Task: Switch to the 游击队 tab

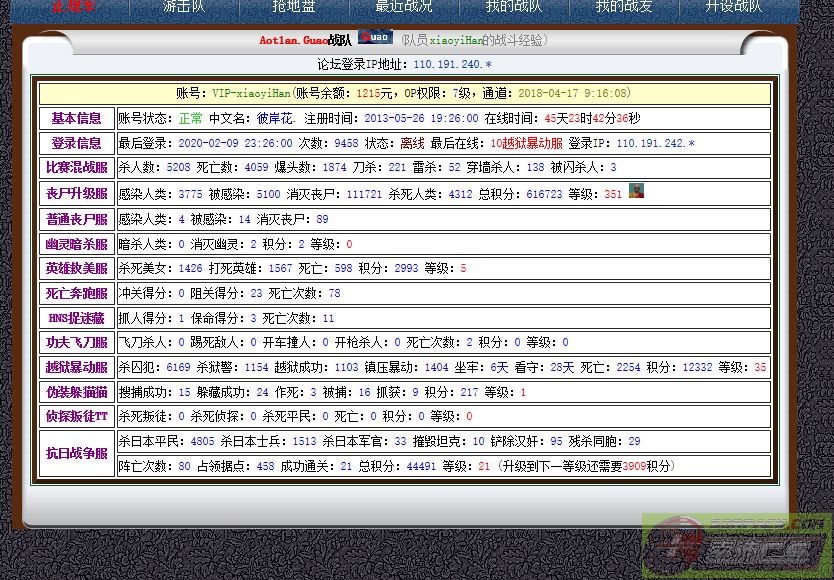Action: pos(184,6)
